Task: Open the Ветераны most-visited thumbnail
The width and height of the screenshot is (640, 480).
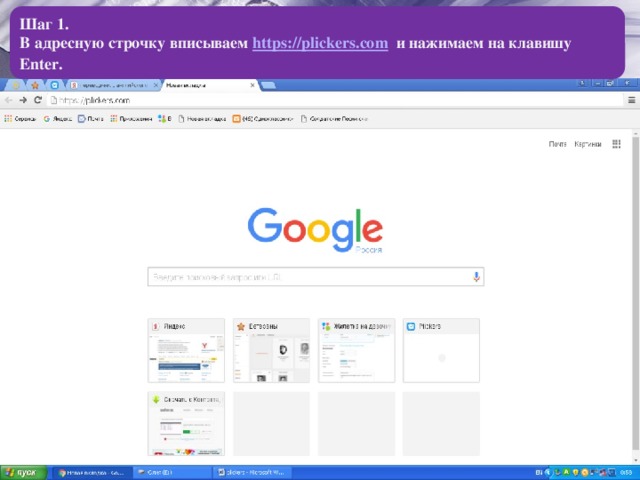Action: pyautogui.click(x=271, y=350)
